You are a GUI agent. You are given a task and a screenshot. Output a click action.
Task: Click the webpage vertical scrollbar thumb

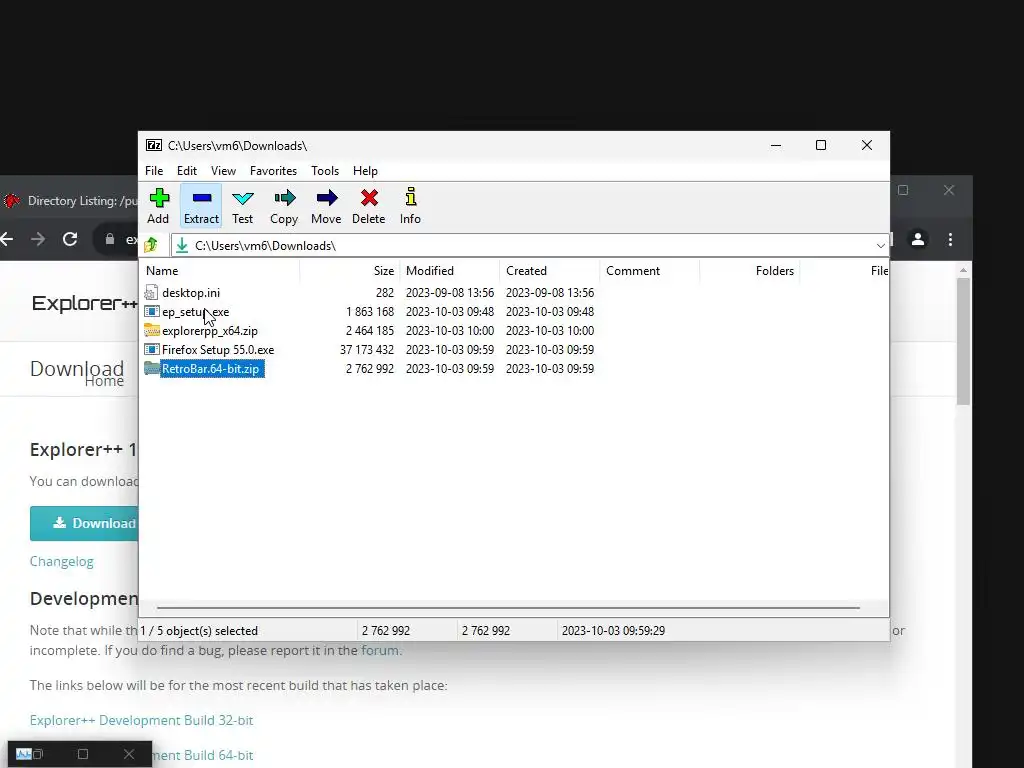coord(963,341)
